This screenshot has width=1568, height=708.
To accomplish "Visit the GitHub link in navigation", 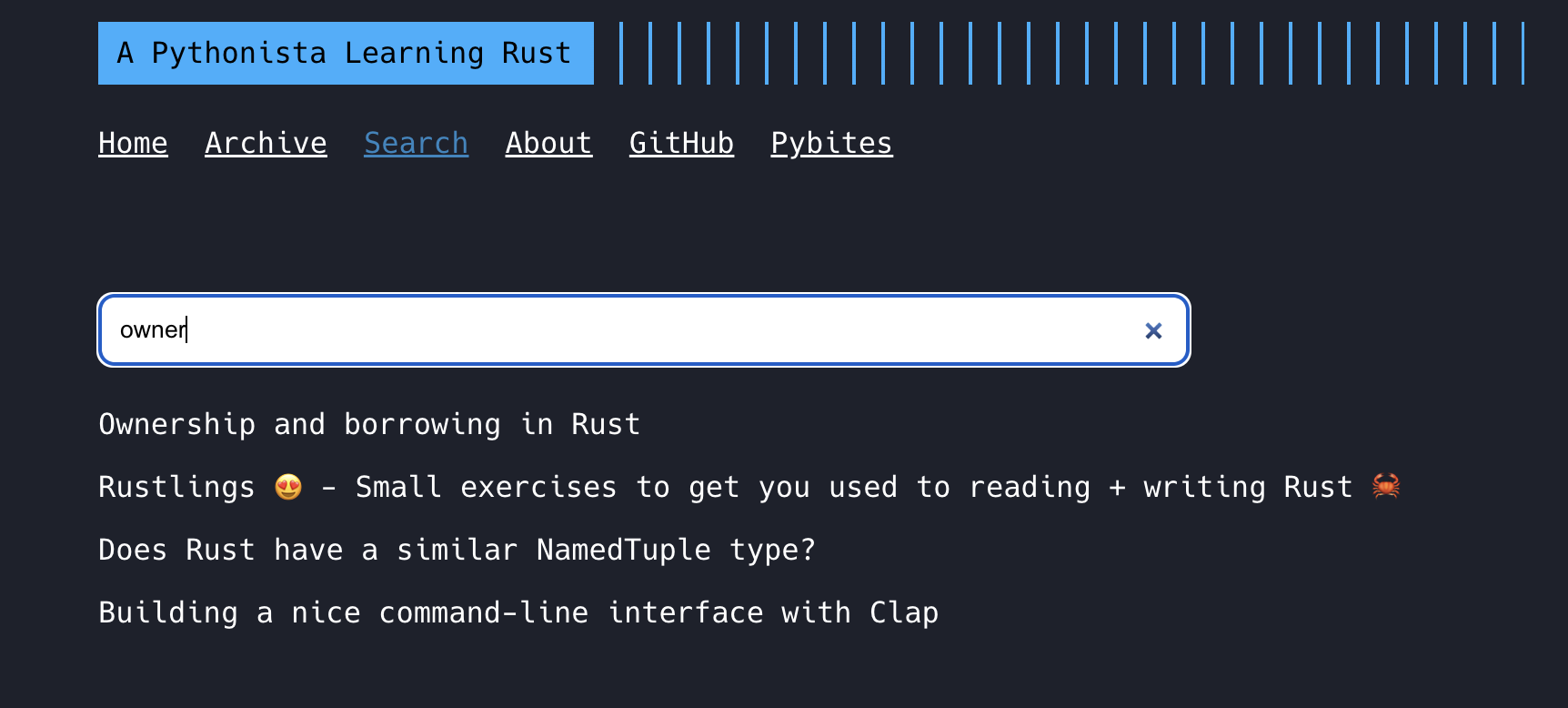I will [681, 143].
